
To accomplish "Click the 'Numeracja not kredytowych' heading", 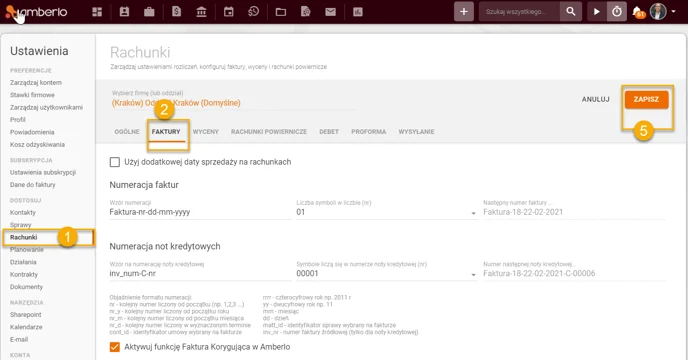I will point(165,246).
